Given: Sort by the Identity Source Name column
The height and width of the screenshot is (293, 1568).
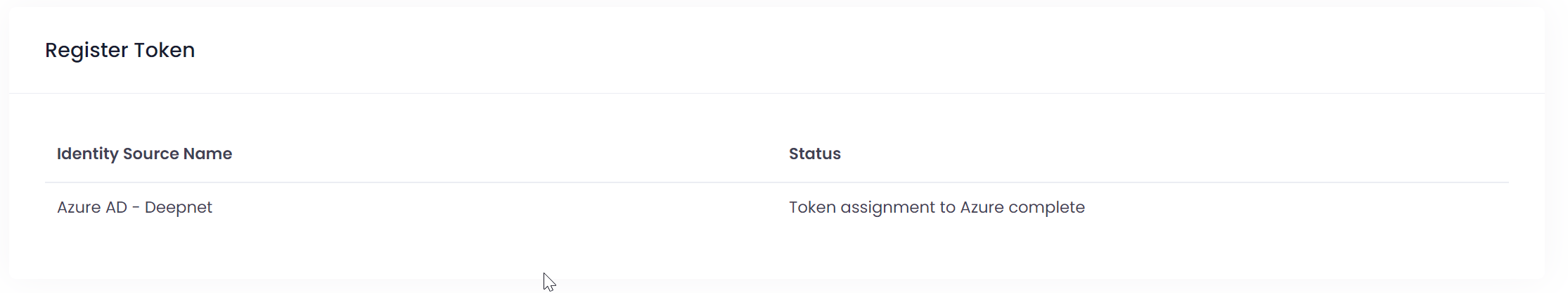Looking at the screenshot, I should pyautogui.click(x=144, y=154).
